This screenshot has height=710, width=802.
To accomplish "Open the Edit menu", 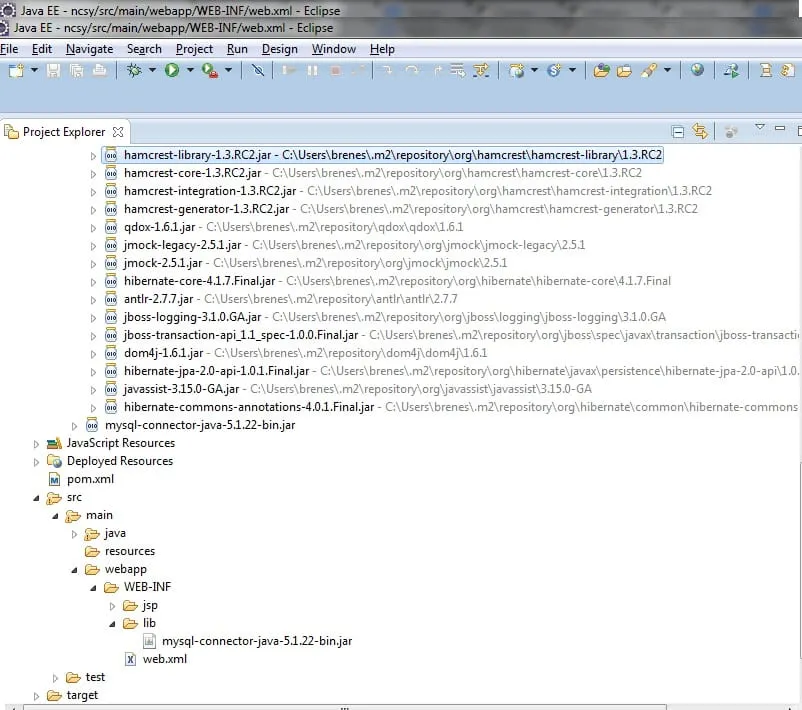I will (x=42, y=49).
